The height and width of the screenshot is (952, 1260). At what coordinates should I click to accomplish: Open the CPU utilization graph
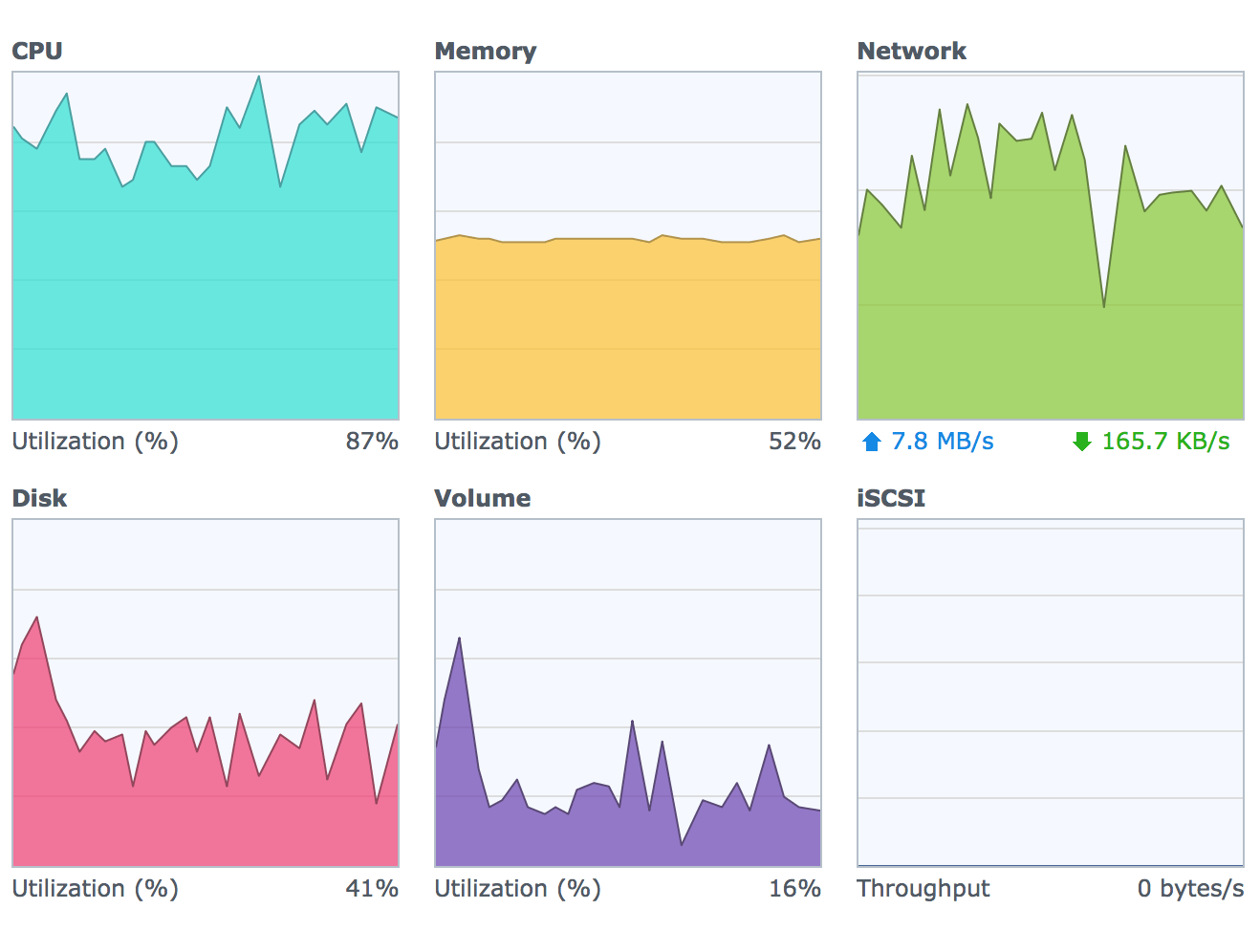pyautogui.click(x=206, y=246)
